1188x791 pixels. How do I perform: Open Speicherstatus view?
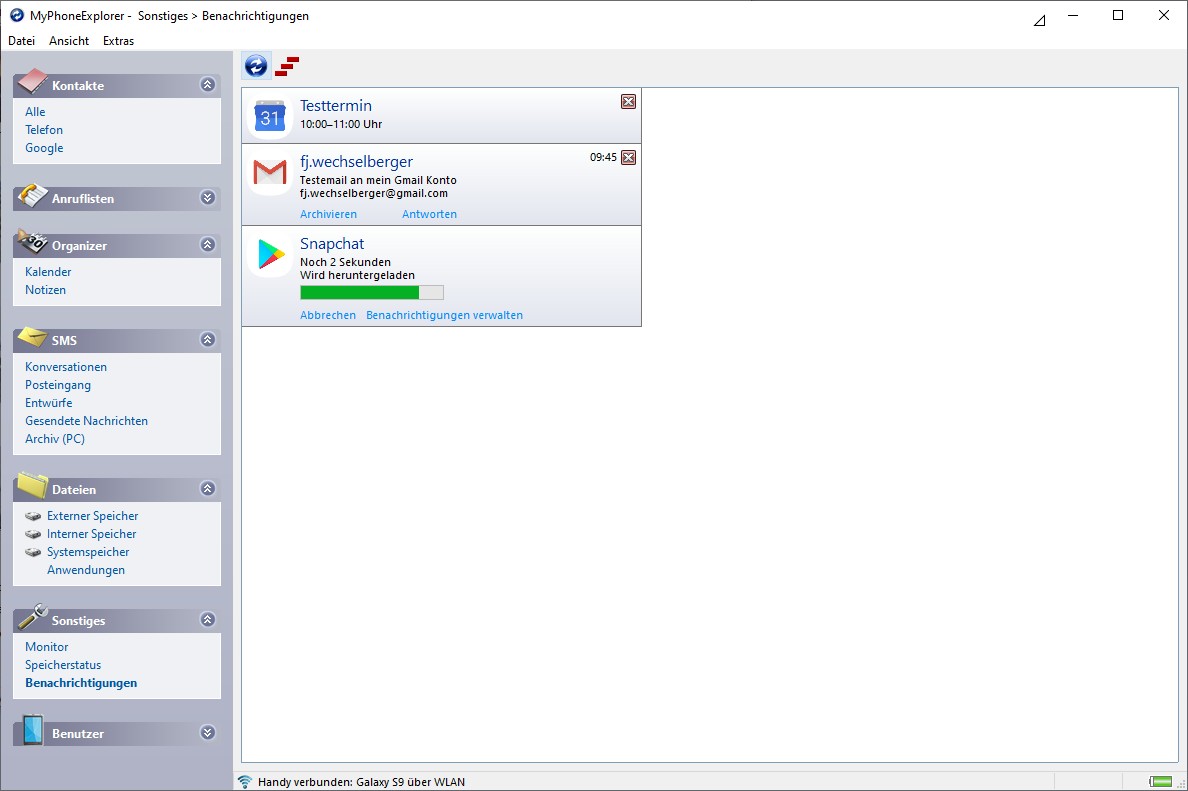point(63,665)
